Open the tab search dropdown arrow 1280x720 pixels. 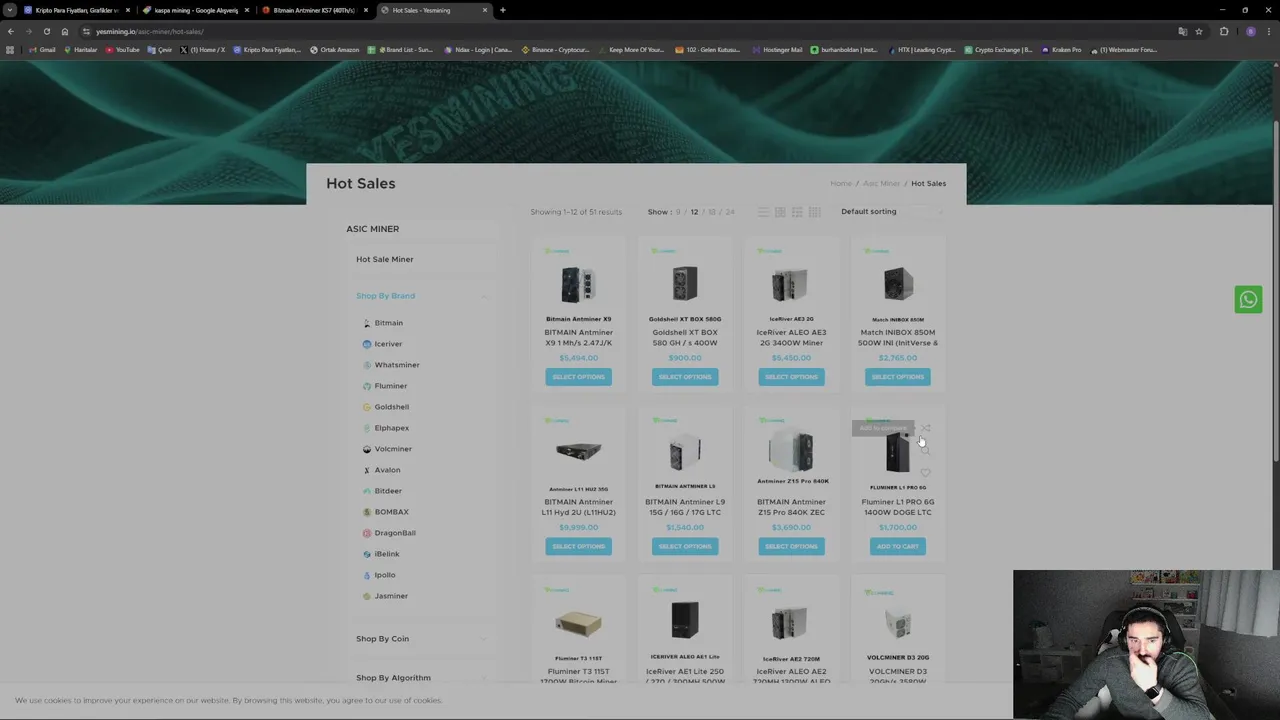9,10
